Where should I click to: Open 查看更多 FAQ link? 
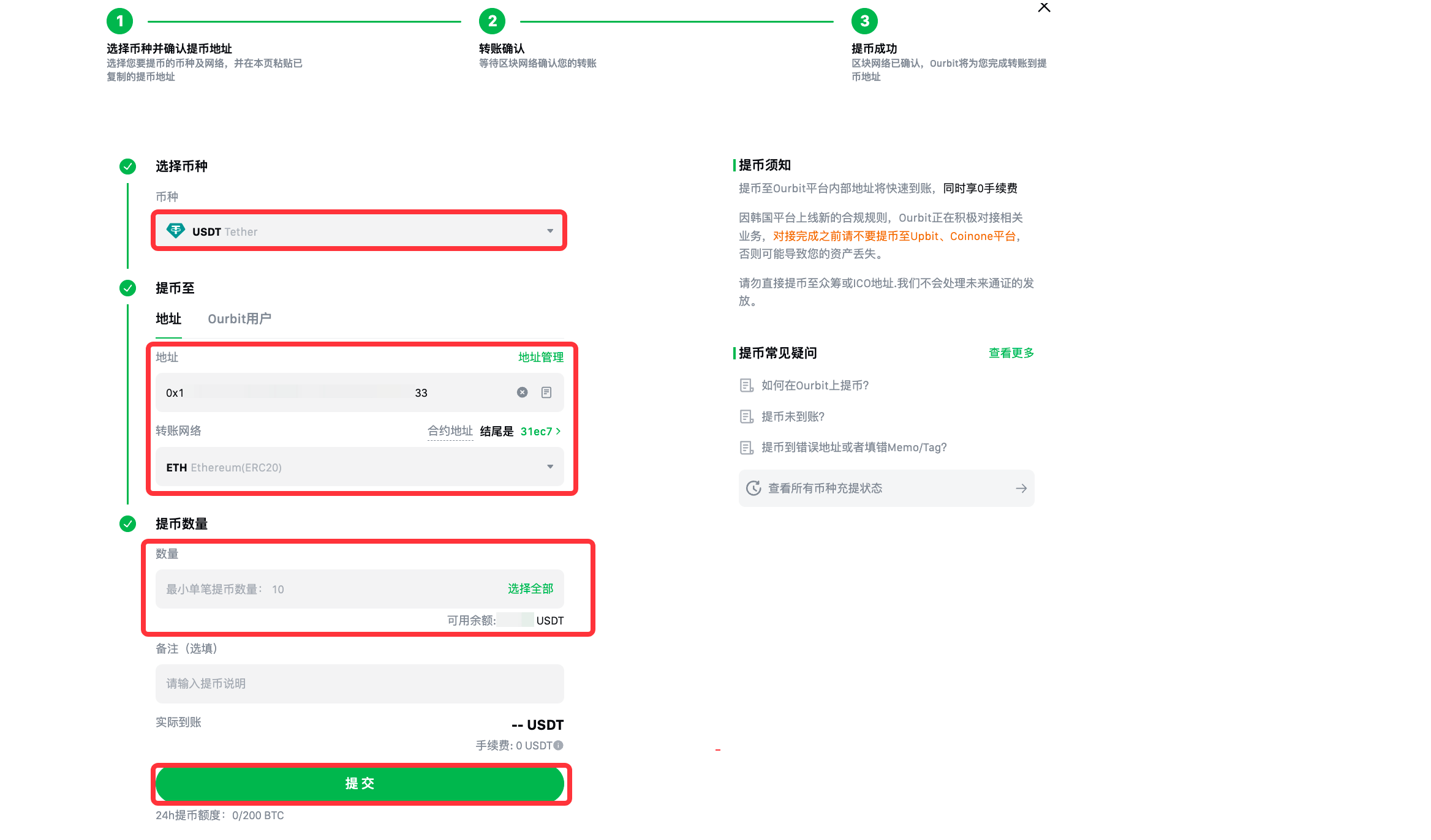coord(1011,353)
